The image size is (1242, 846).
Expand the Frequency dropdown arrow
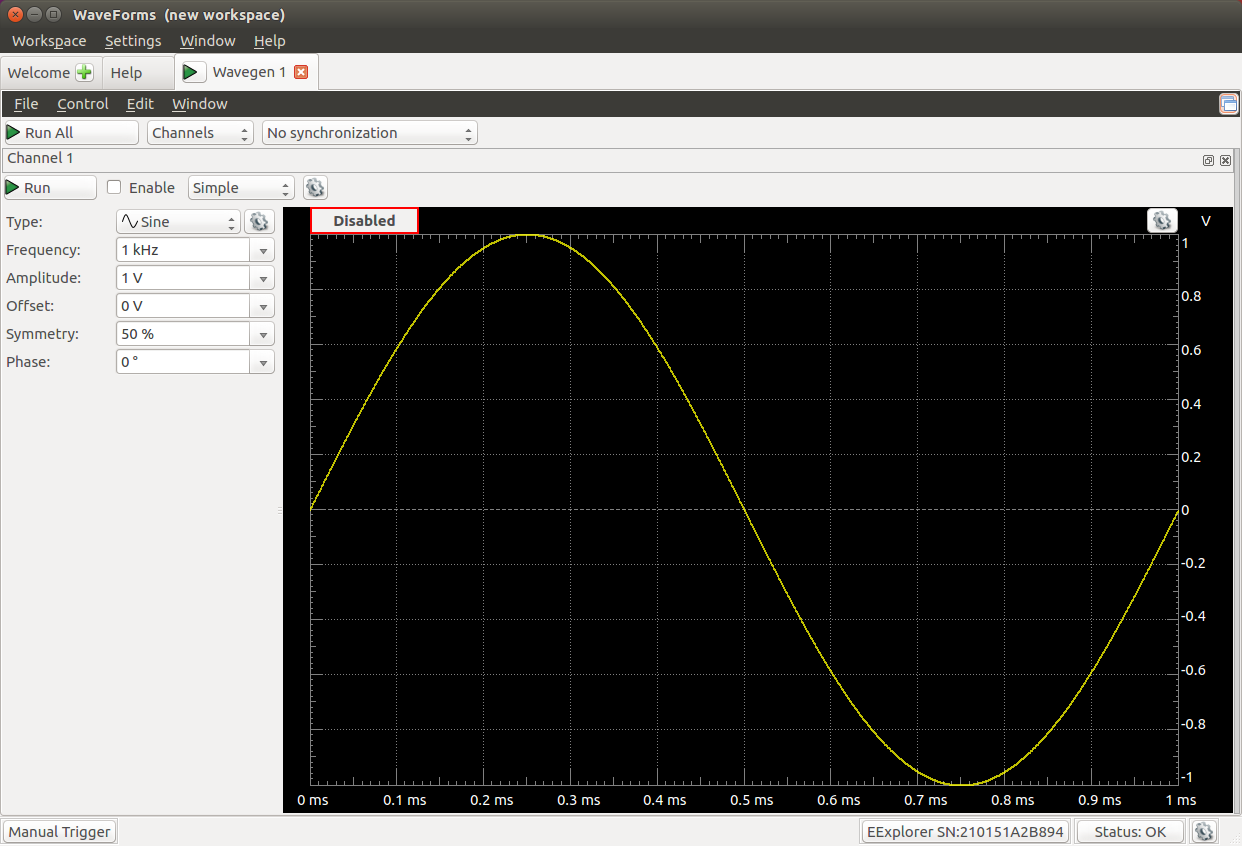264,250
